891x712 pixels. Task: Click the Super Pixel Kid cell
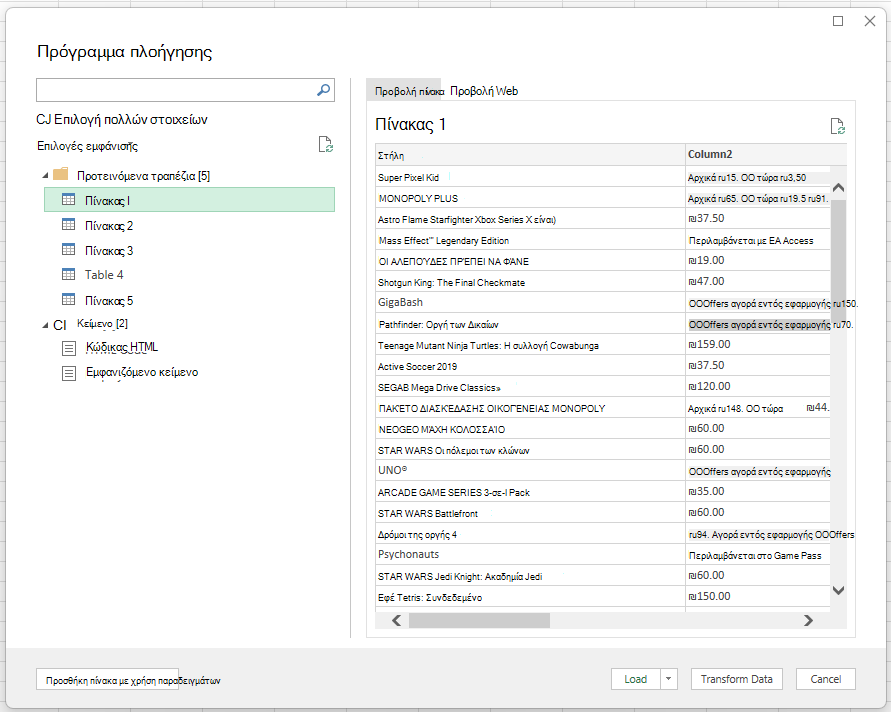pos(530,177)
